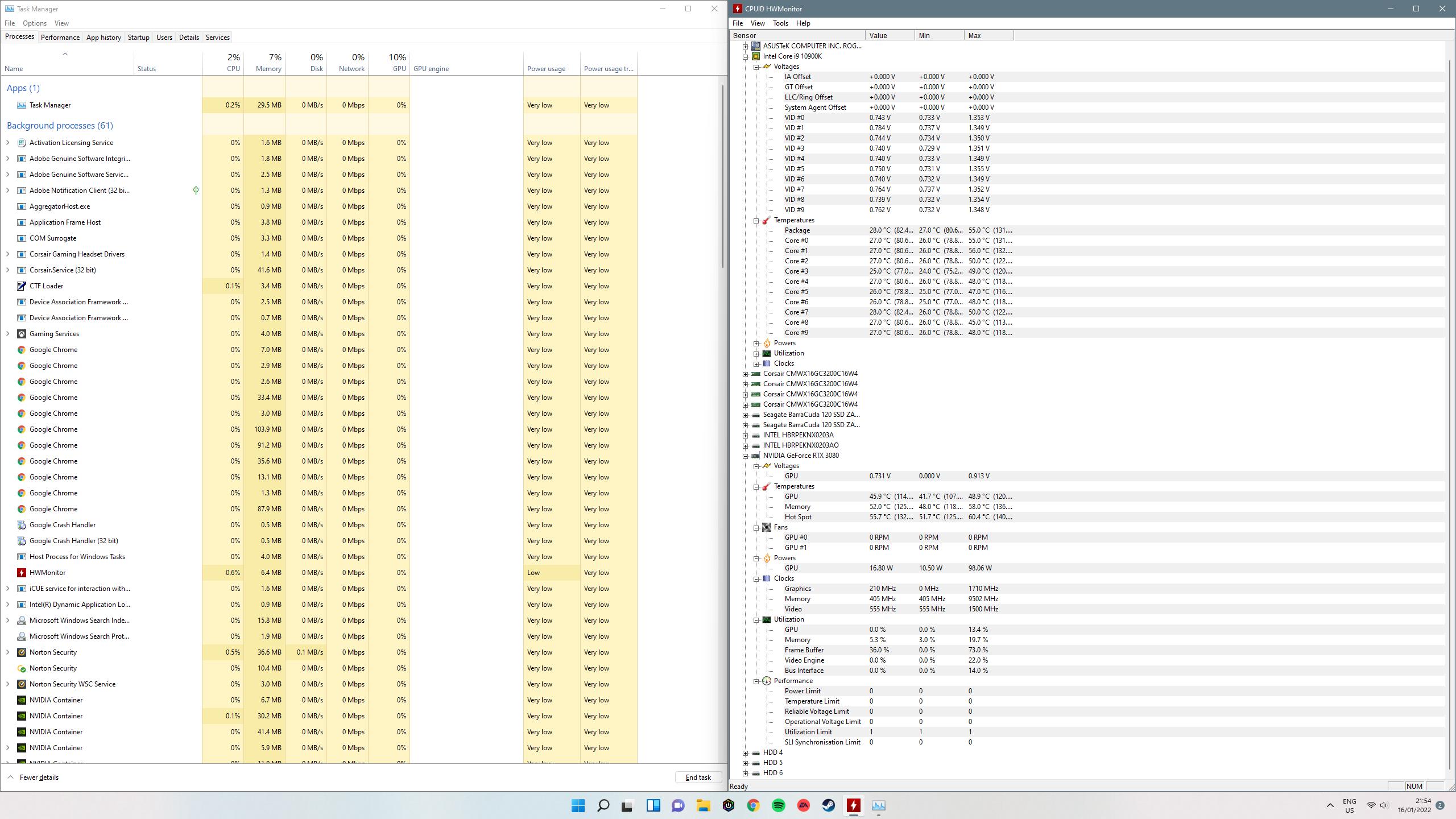This screenshot has width=1456, height=819.
Task: Click Fewer details link
Action: click(x=39, y=777)
